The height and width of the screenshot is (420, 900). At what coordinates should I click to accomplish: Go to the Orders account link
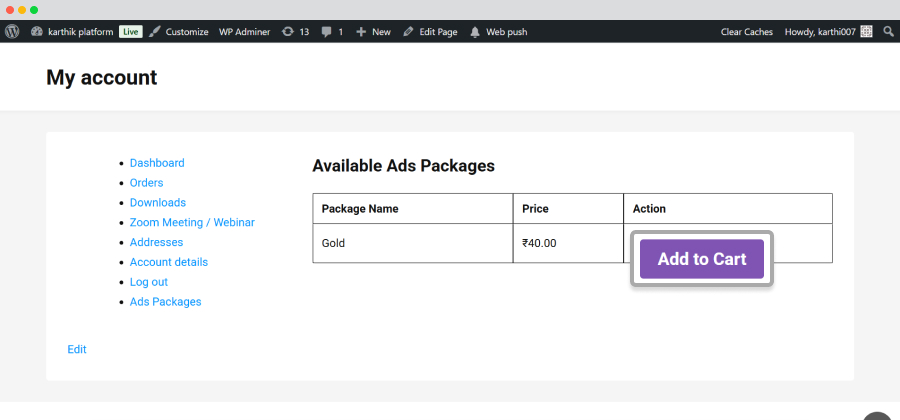click(x=146, y=182)
